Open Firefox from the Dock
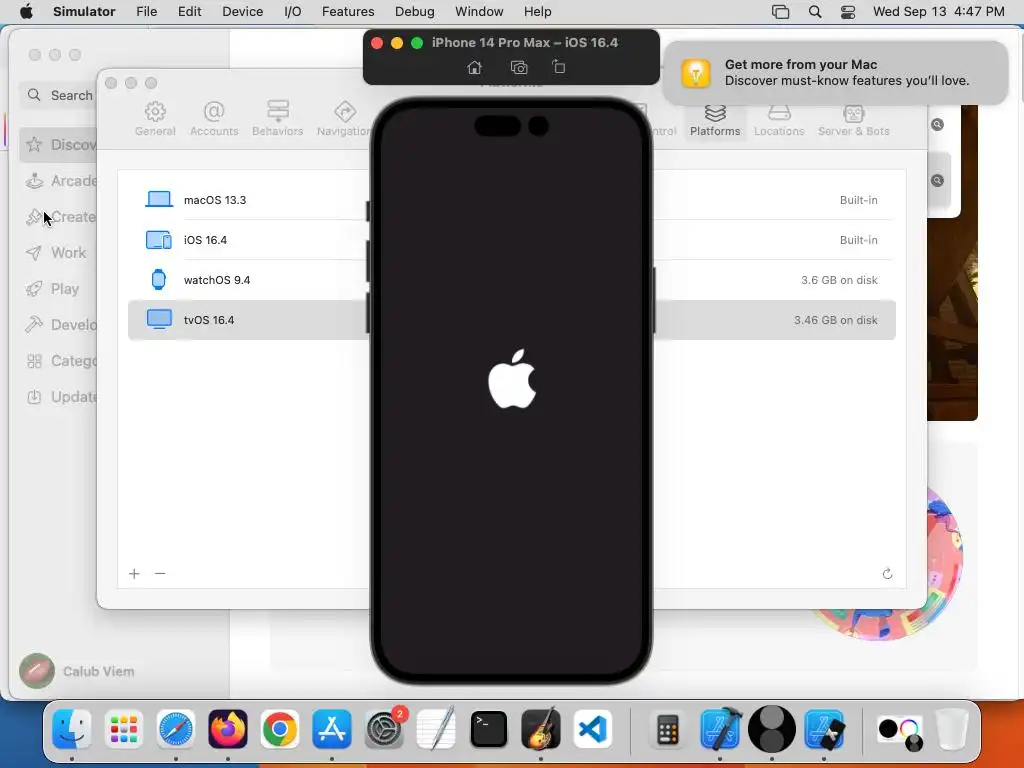The width and height of the screenshot is (1024, 768). pyautogui.click(x=228, y=729)
